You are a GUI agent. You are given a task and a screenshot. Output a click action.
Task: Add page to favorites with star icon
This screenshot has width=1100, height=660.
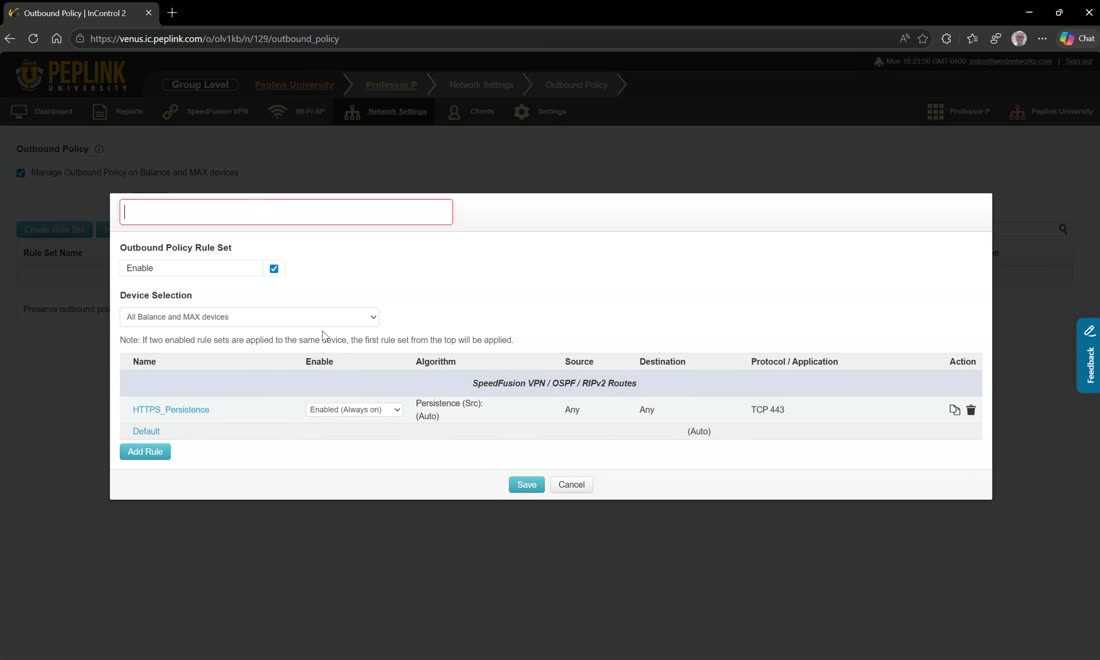coord(923,39)
